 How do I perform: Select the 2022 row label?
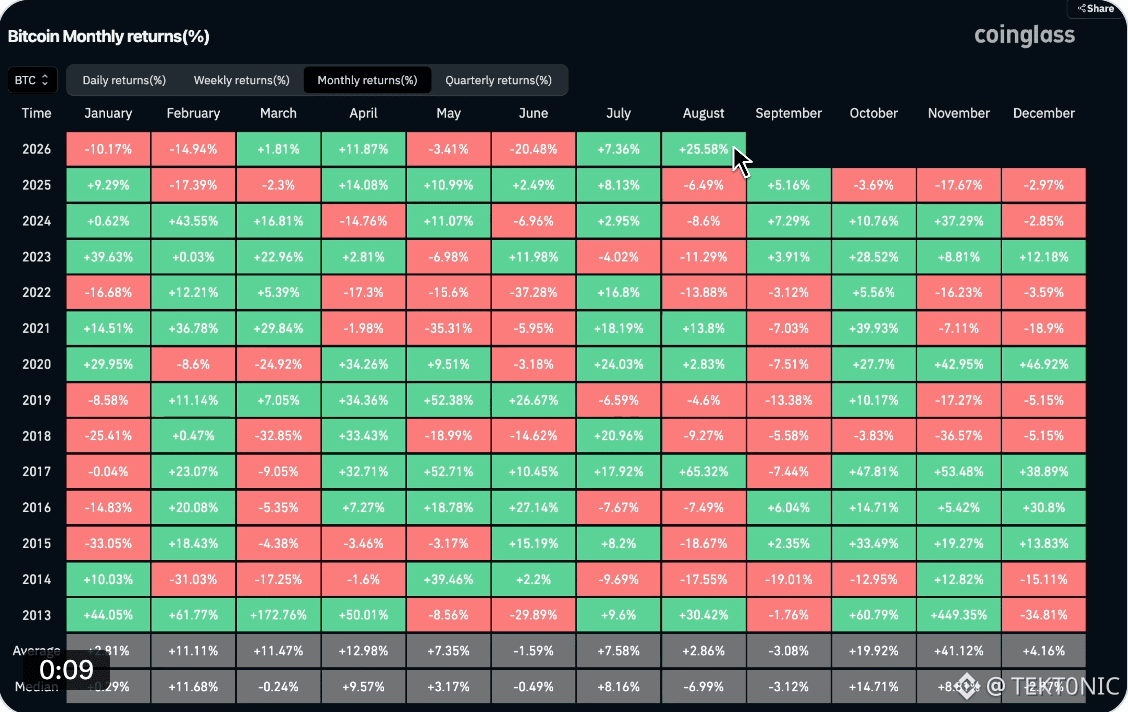36,292
